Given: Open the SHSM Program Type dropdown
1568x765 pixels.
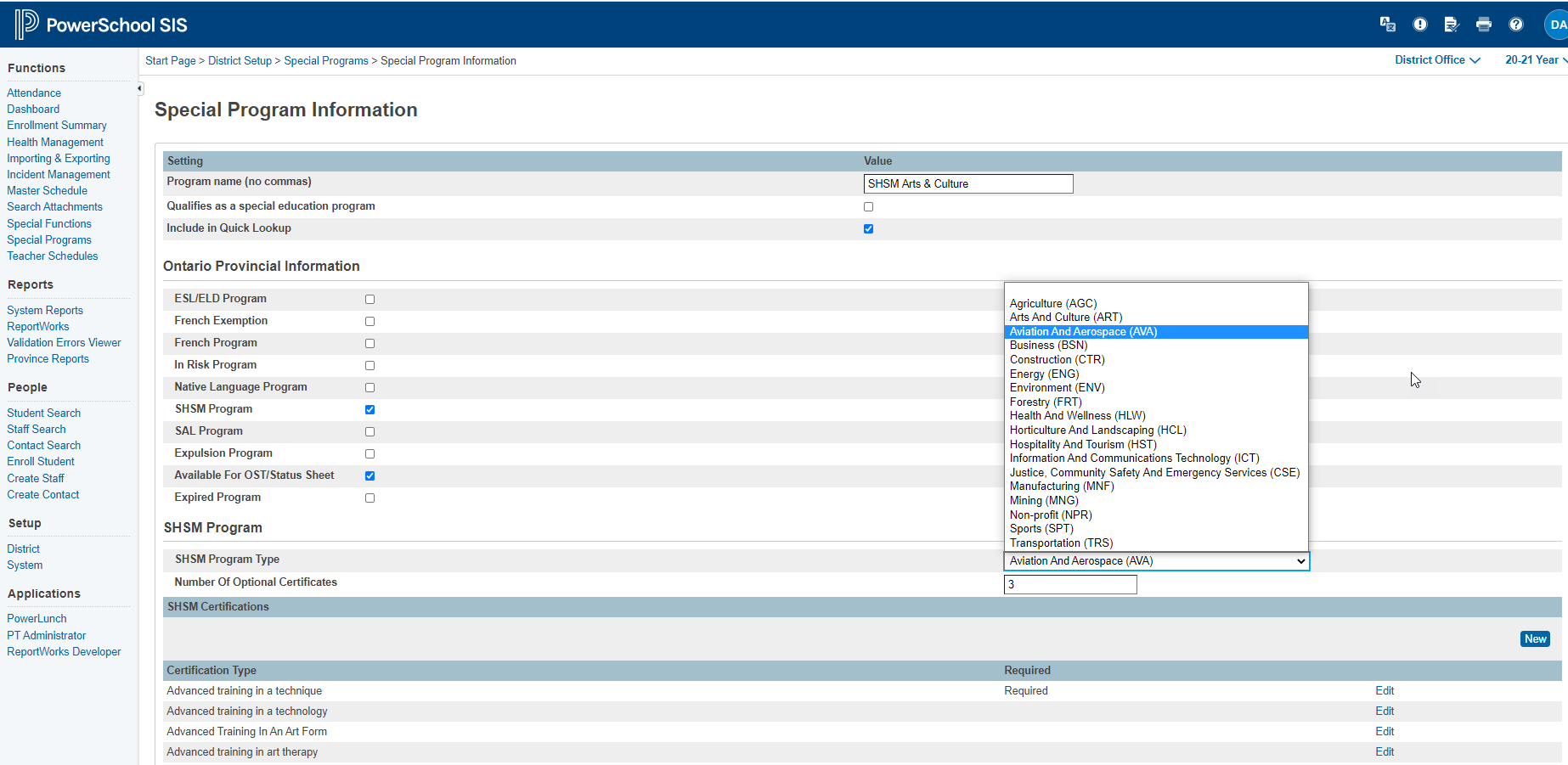Looking at the screenshot, I should 1156,561.
